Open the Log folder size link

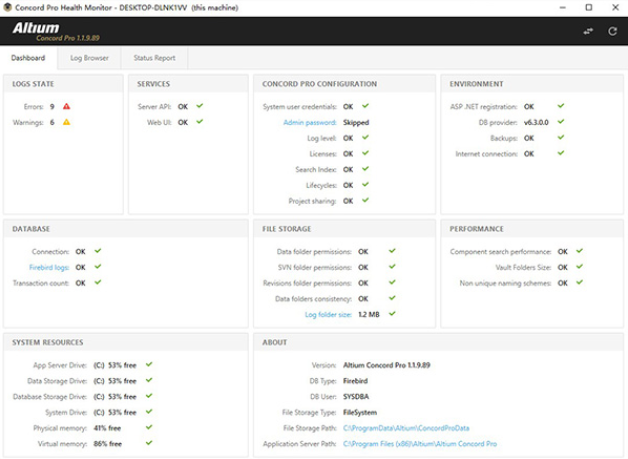[x=328, y=314]
